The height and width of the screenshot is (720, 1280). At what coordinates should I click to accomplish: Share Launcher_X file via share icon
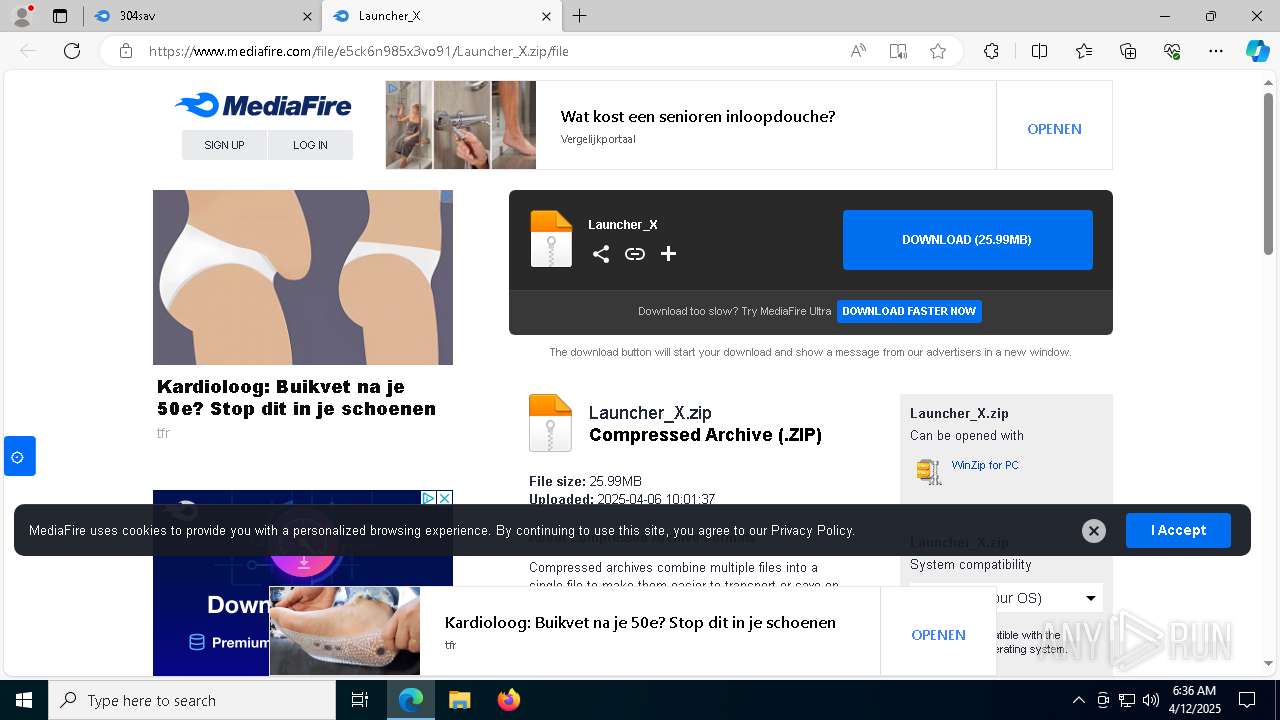click(x=601, y=254)
